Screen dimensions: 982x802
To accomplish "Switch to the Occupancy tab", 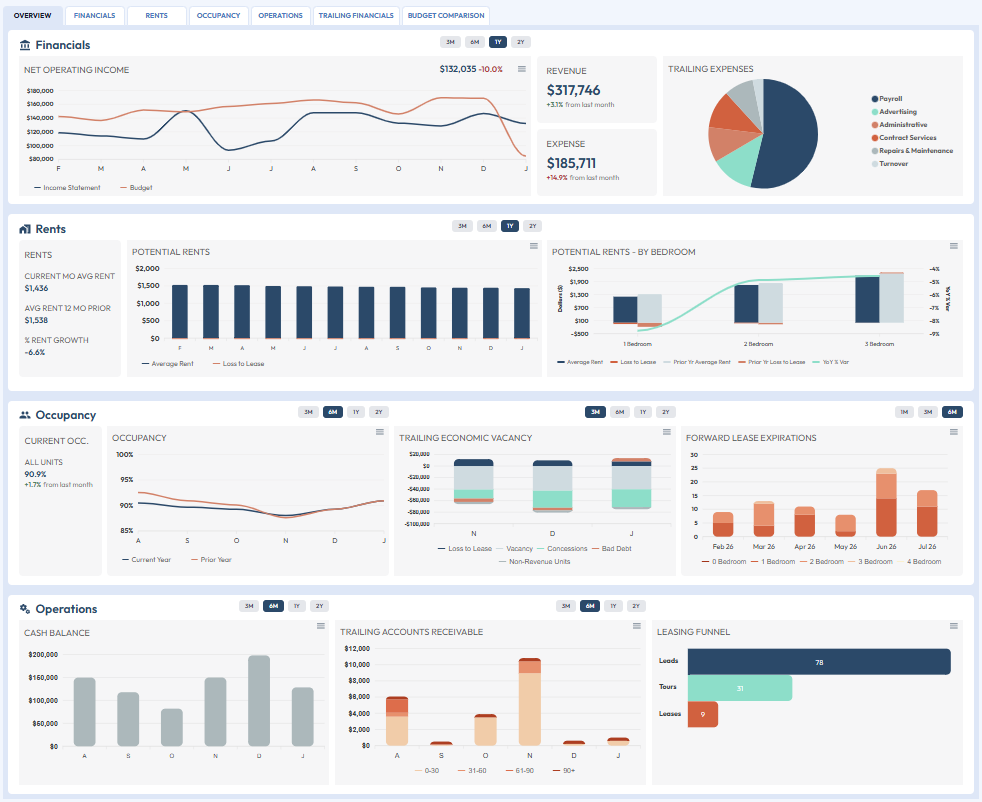I will coord(219,16).
